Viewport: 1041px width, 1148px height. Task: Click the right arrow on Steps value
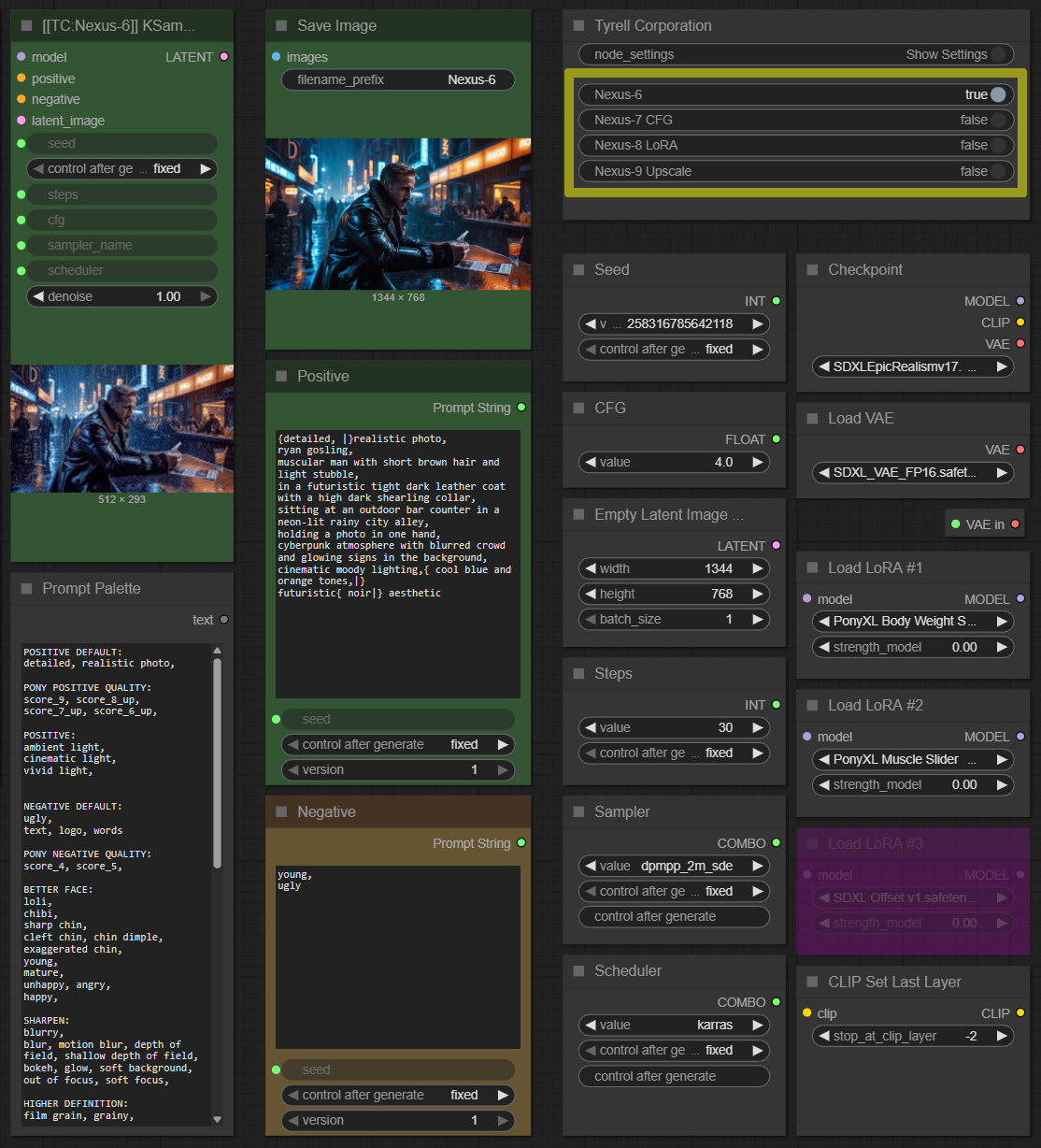click(758, 727)
